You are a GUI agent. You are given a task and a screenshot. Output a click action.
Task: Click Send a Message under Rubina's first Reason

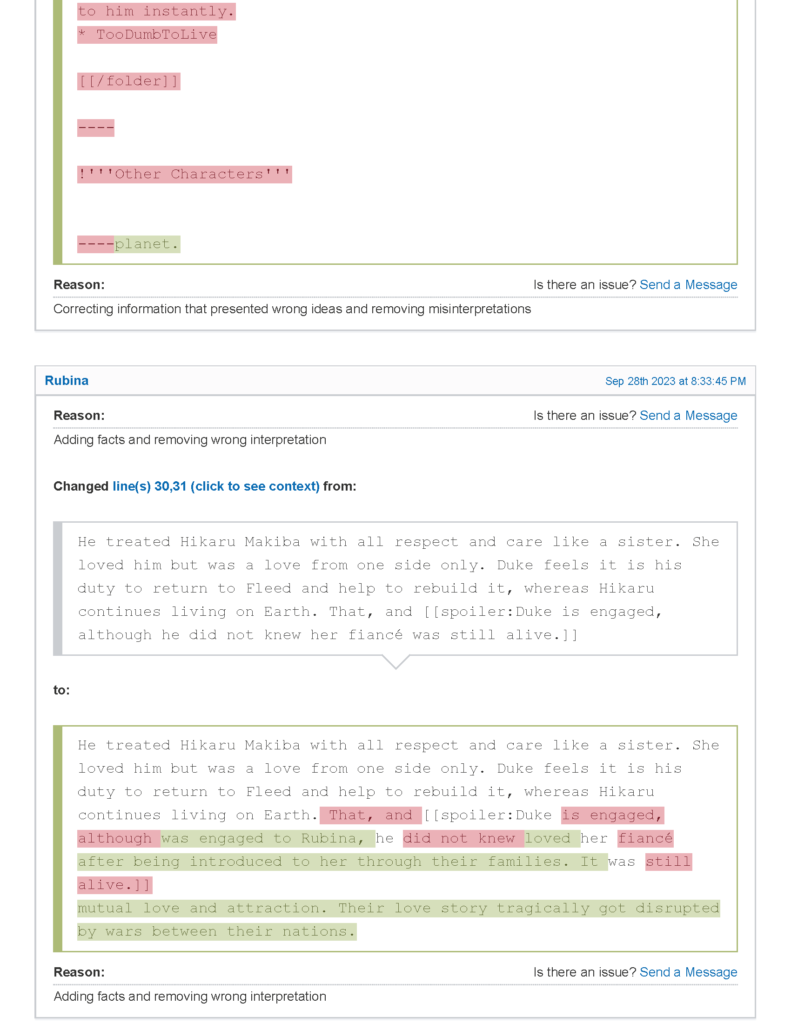(x=688, y=416)
